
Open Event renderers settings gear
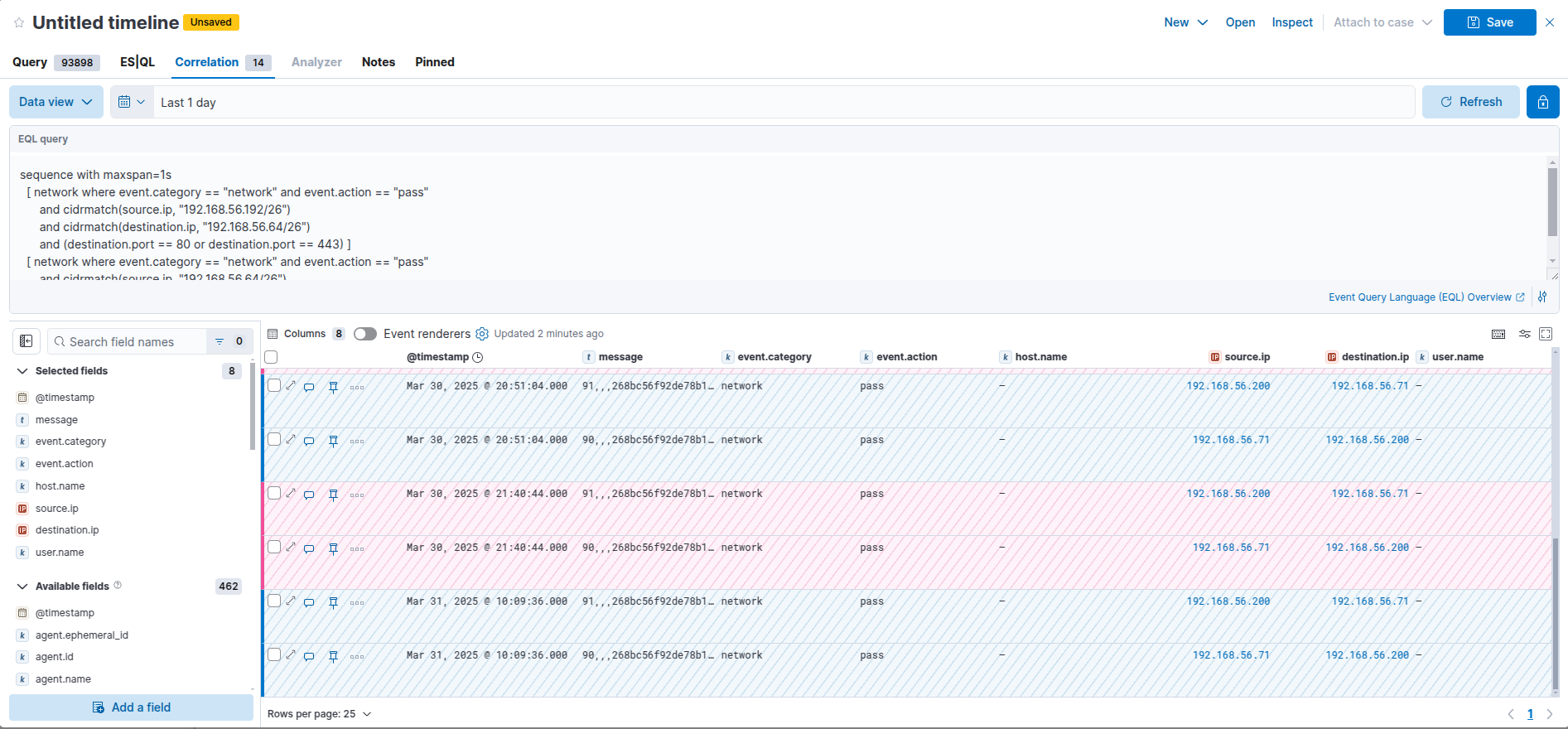tap(482, 334)
